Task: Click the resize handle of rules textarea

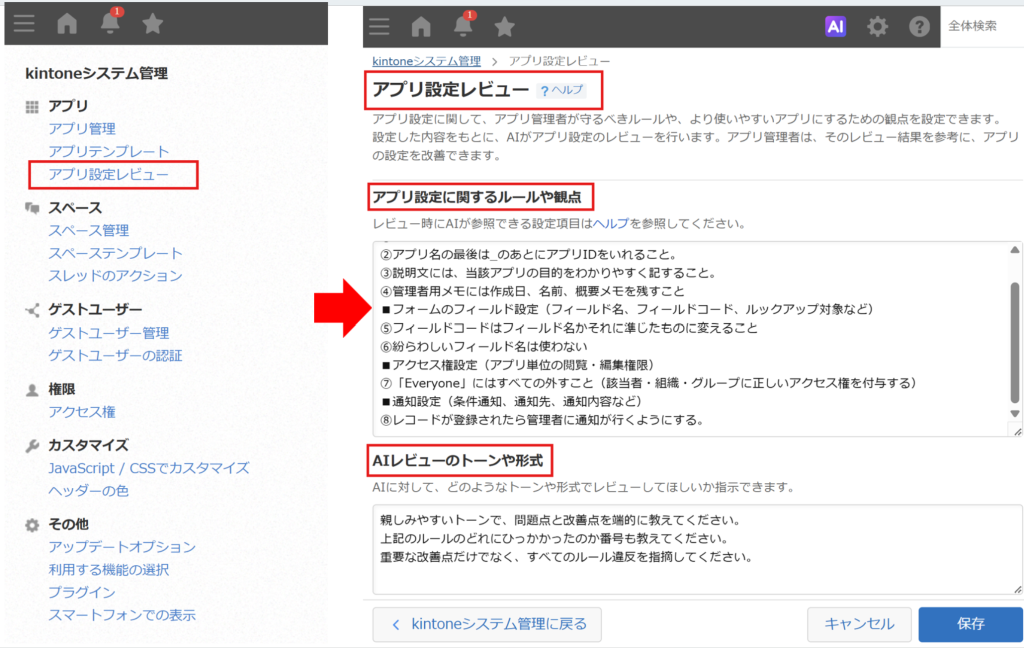Action: coord(1017,431)
